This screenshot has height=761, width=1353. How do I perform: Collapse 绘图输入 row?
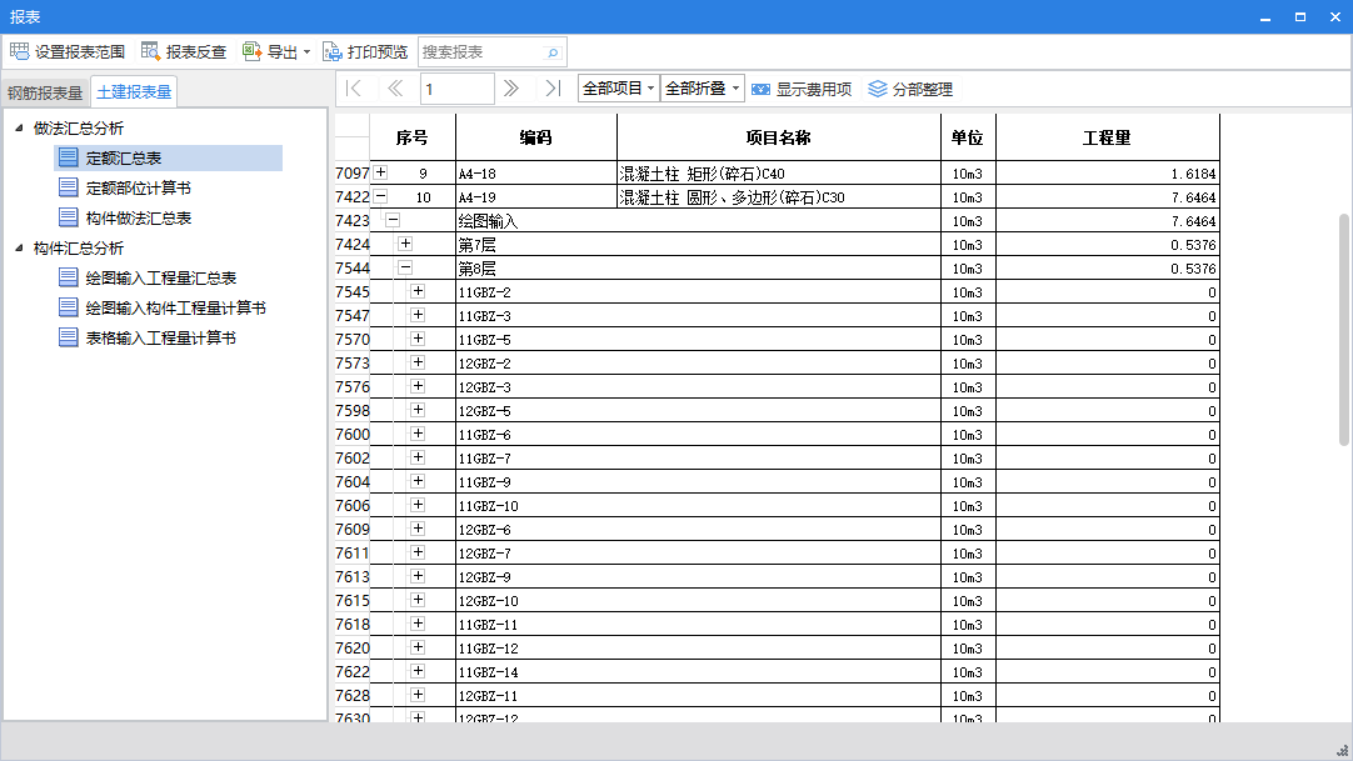(393, 220)
